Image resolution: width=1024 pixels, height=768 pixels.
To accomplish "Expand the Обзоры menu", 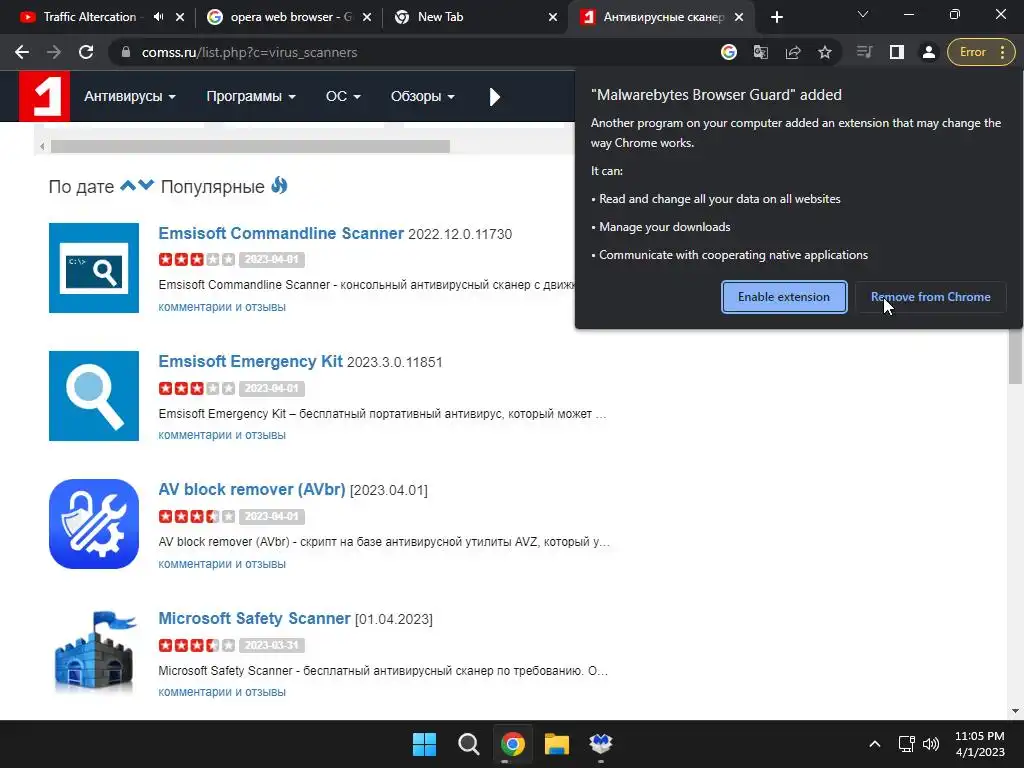I will 423,97.
